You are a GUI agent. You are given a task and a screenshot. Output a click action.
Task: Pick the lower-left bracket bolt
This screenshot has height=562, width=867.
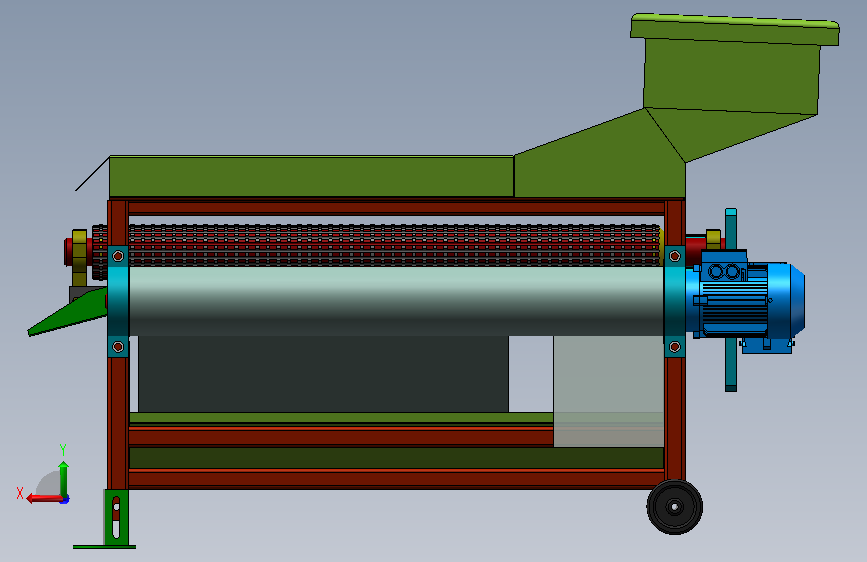[x=118, y=347]
